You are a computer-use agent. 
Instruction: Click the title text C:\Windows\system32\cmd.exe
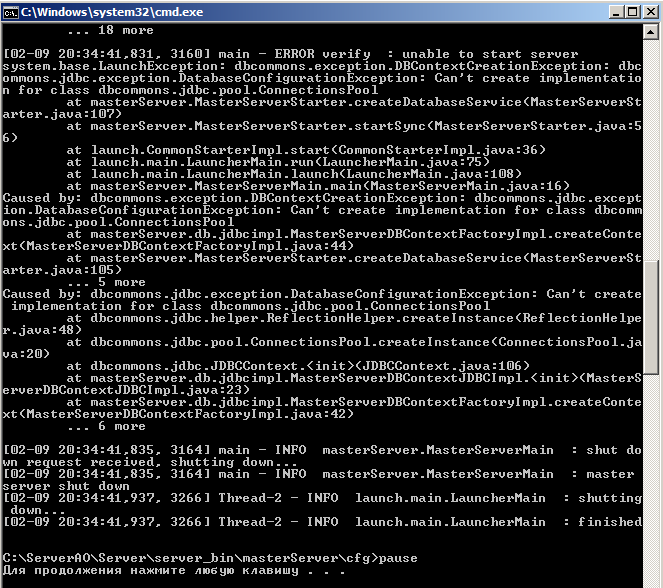tap(112, 12)
